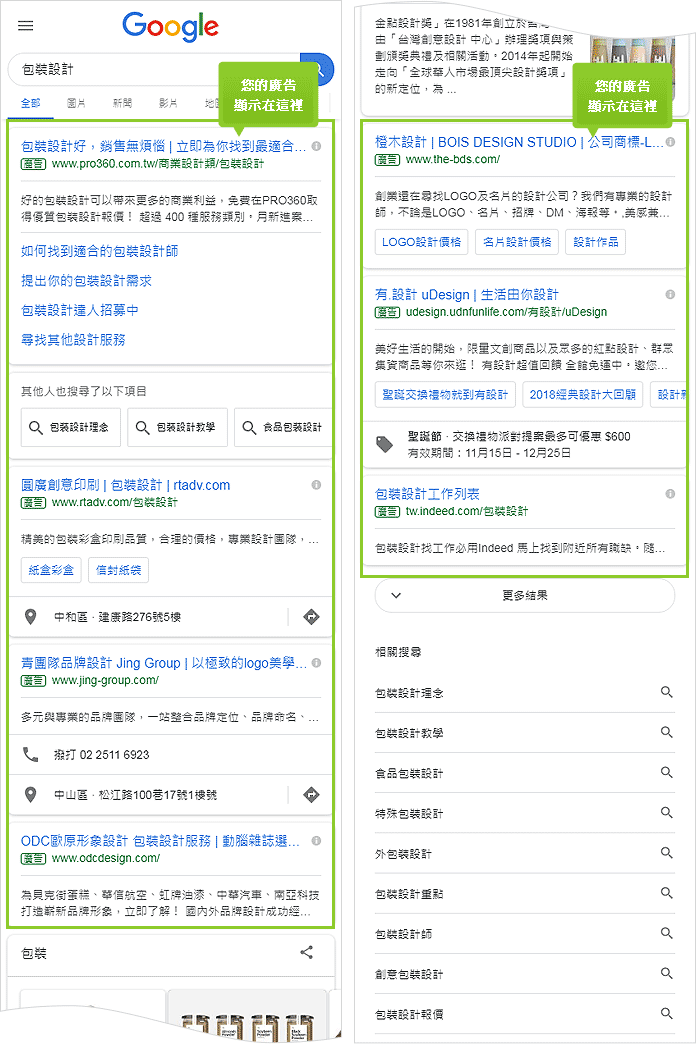The image size is (696, 1044).
Task: Expand 更多結果 chevron button
Action: point(397,595)
